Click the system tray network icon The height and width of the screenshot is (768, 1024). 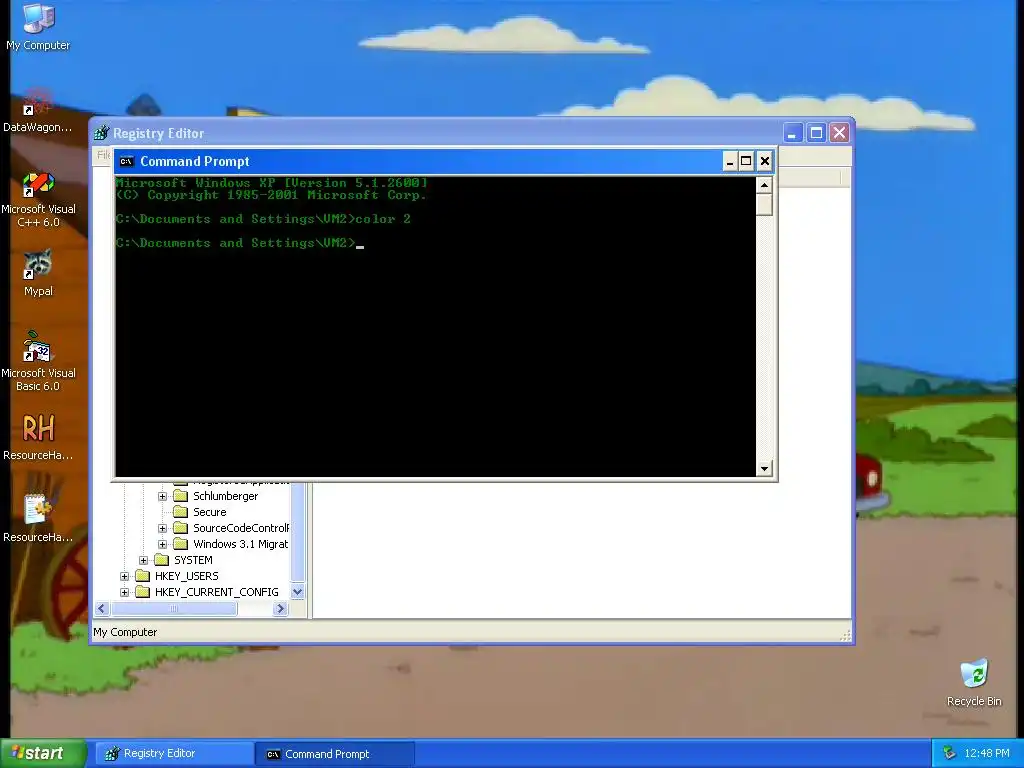pyautogui.click(x=949, y=753)
